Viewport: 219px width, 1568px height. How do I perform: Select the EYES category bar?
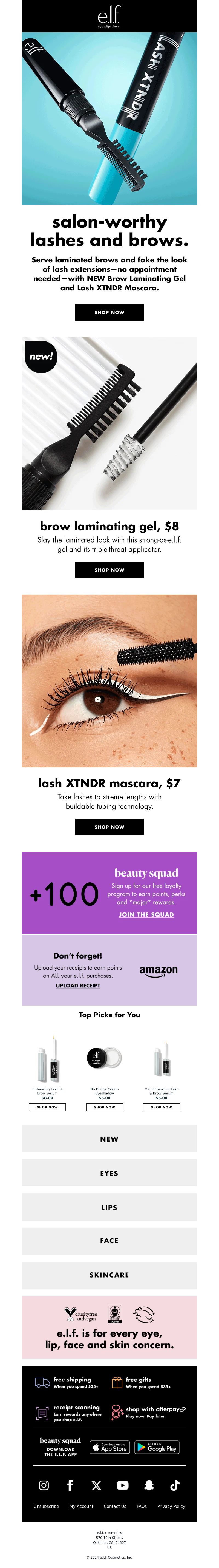[109, 1173]
